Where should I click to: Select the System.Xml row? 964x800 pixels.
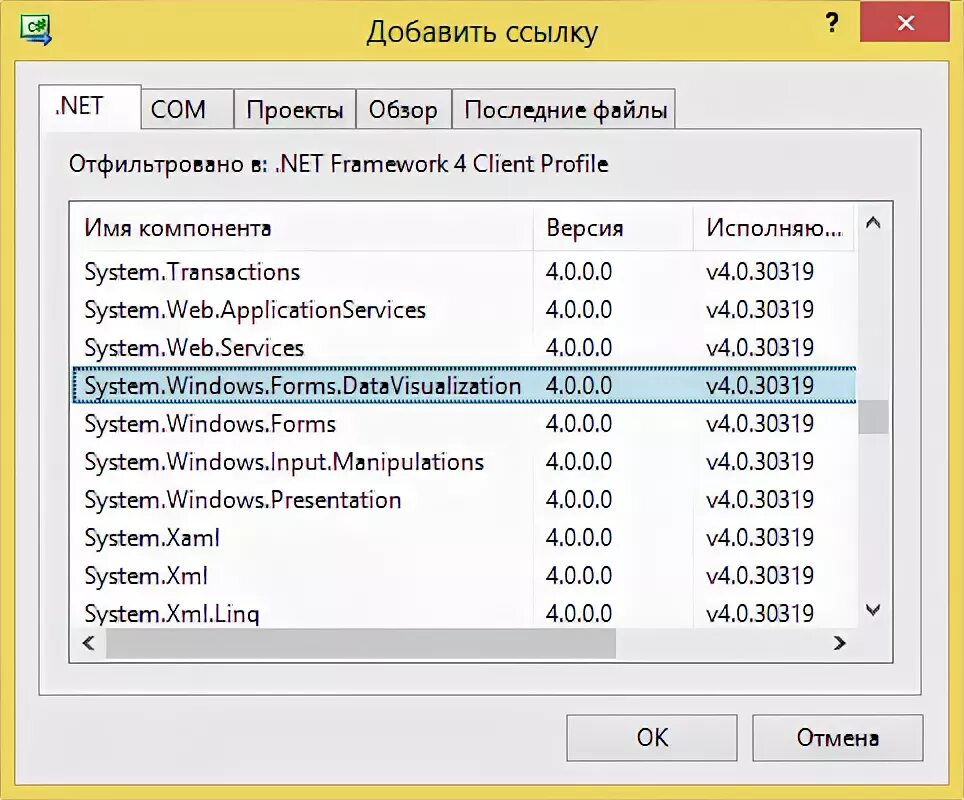pyautogui.click(x=464, y=576)
